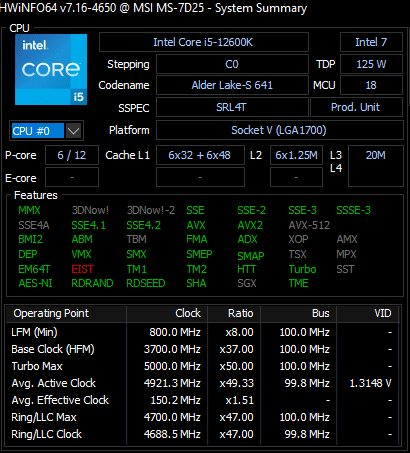Select the HTT feature label
The image size is (410, 453).
click(x=247, y=269)
